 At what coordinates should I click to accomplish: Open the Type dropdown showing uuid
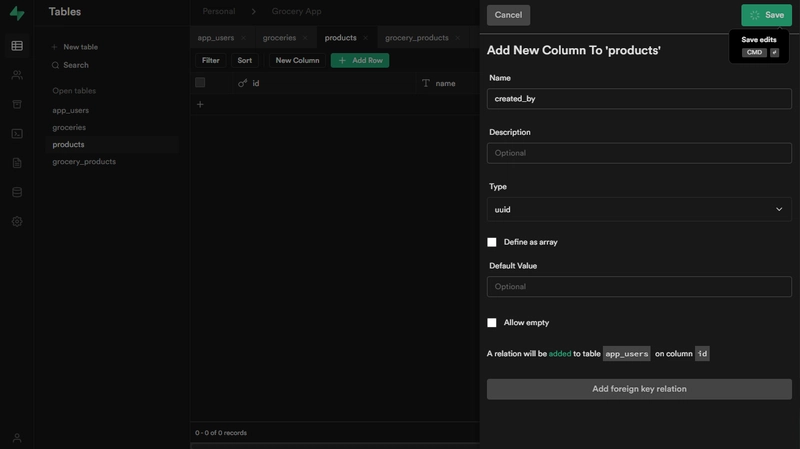639,210
